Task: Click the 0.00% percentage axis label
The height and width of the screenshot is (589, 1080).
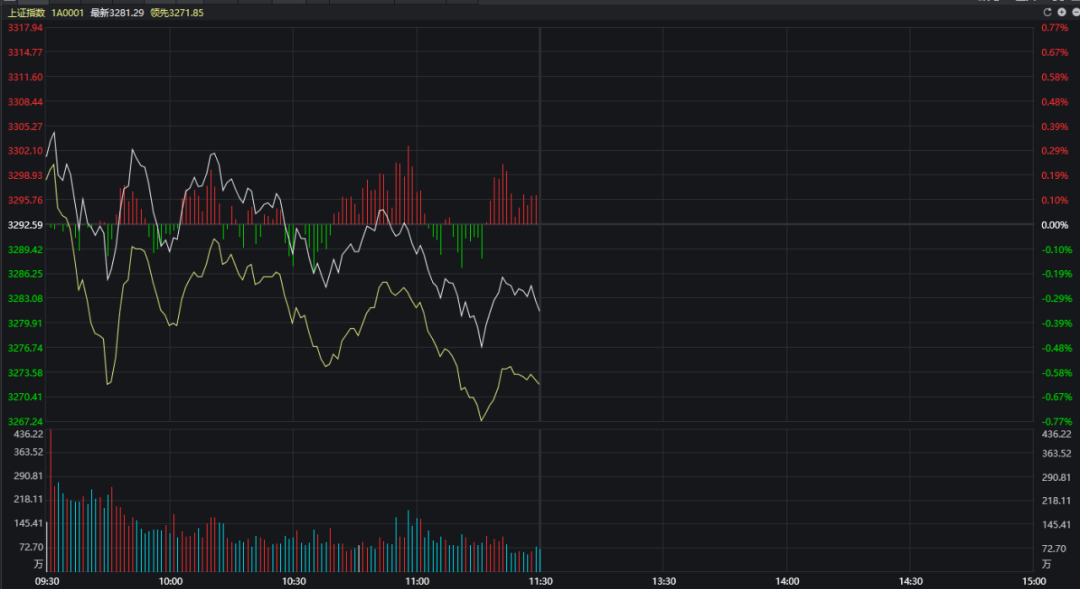Action: [x=1055, y=225]
